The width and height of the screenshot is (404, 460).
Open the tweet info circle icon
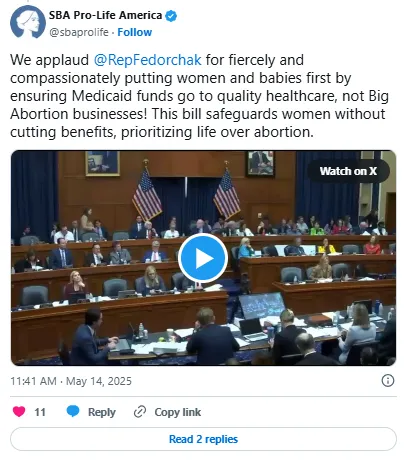point(388,381)
